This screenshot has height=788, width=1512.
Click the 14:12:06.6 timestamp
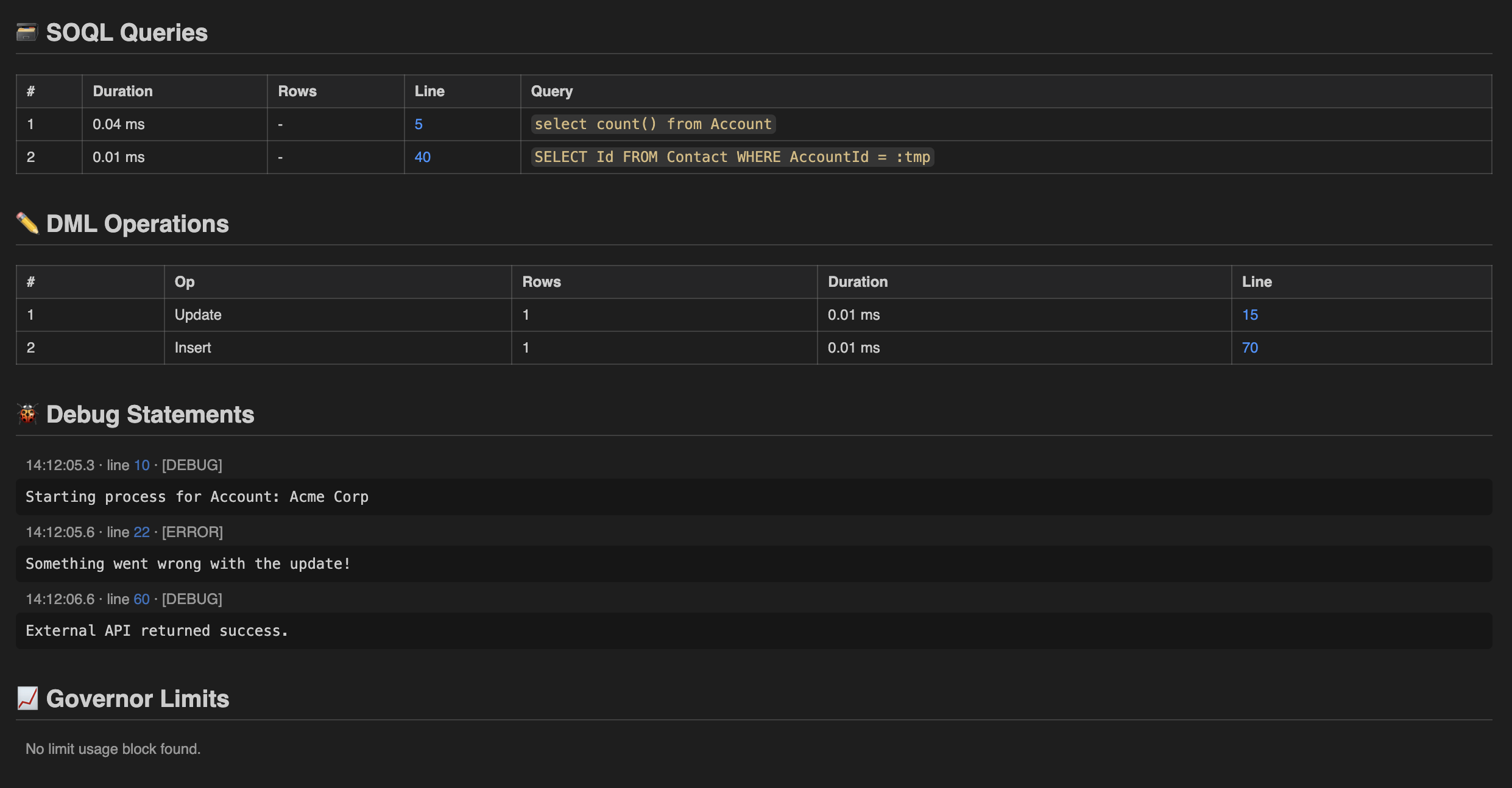coord(60,599)
